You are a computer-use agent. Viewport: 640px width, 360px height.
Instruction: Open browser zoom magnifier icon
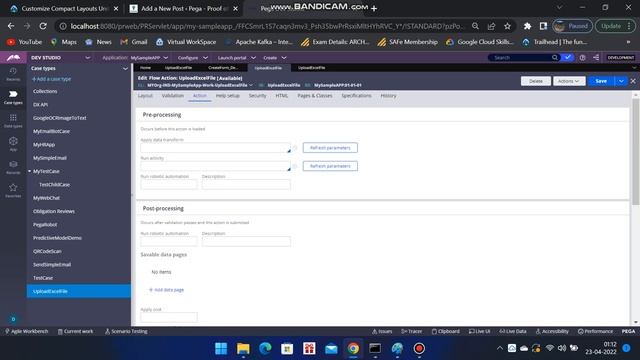pos(475,26)
